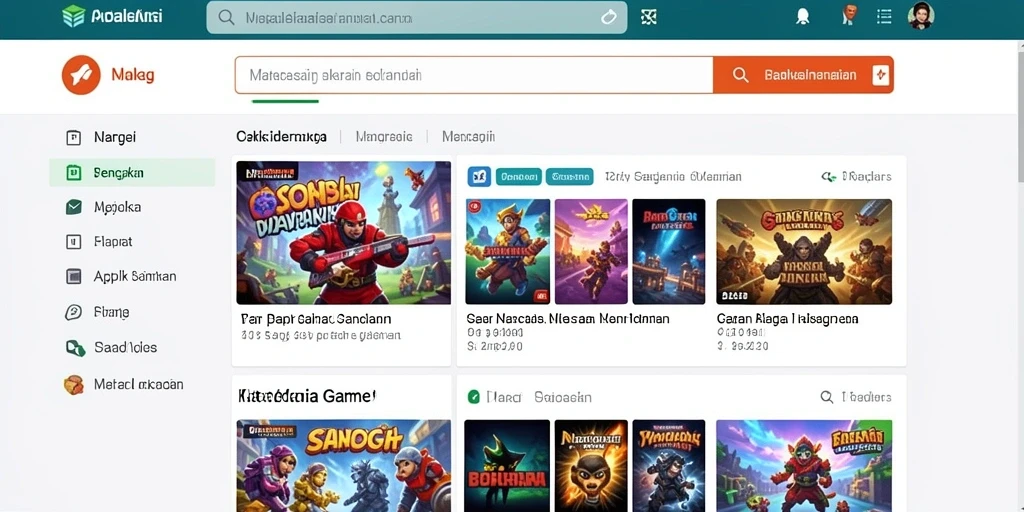This screenshot has width=1024, height=512.
Task: Open the green witch hat game thumbnail
Action: 507,466
